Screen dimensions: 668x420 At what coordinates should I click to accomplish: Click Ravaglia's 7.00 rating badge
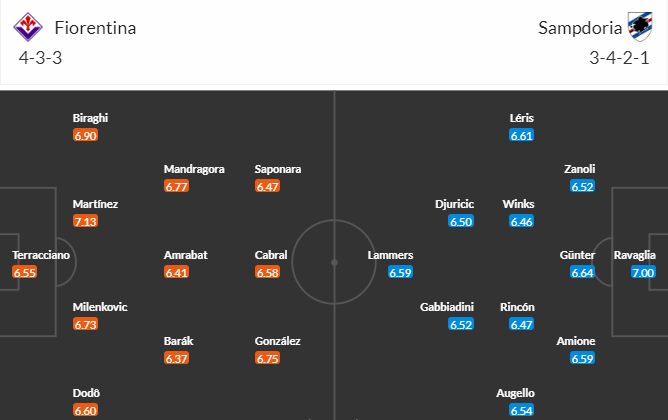coord(643,273)
